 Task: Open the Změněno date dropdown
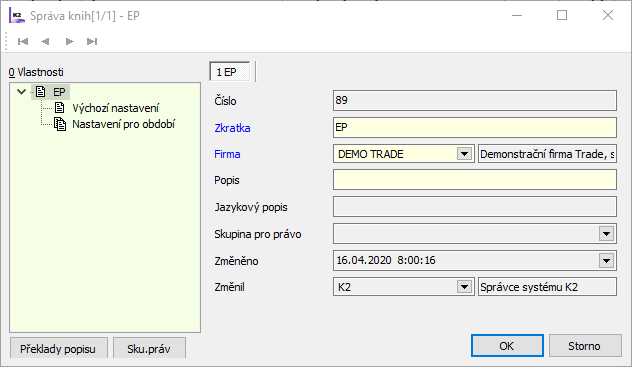(x=606, y=261)
